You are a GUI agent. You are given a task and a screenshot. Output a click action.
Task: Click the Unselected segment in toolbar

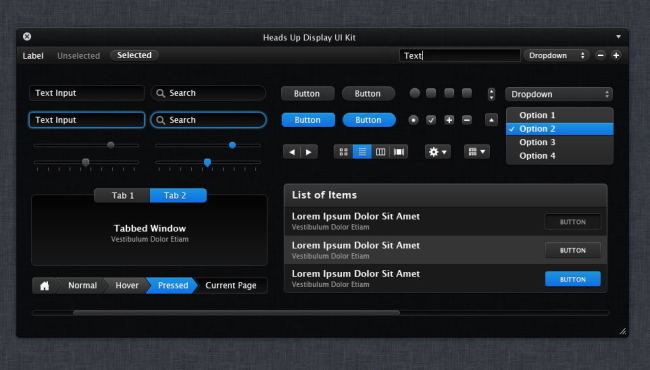pyautogui.click(x=78, y=56)
